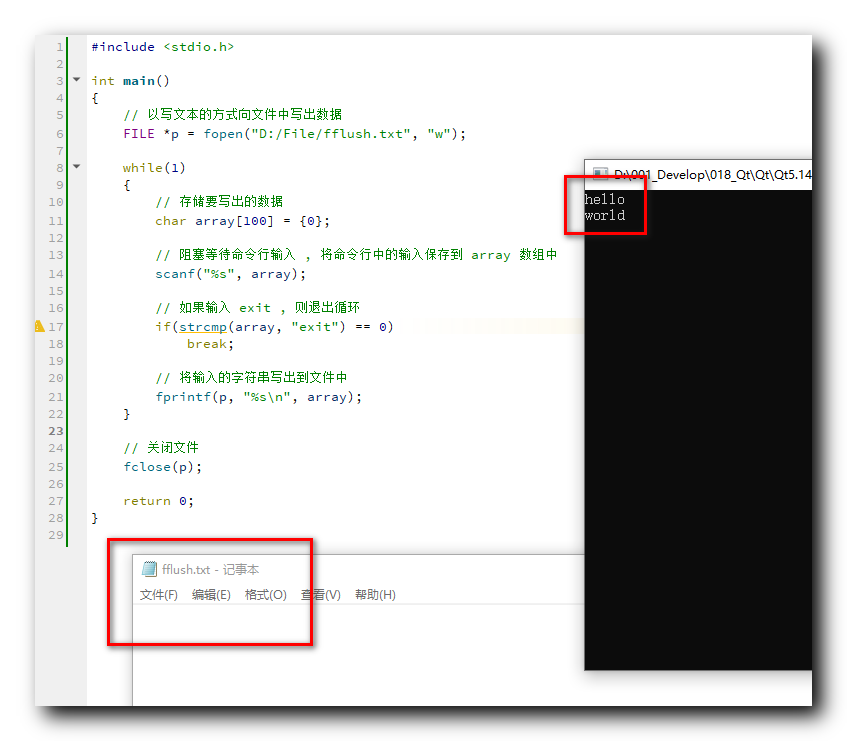Open the 文件(F) menu in Notepad
This screenshot has height=741, width=847.
click(159, 595)
